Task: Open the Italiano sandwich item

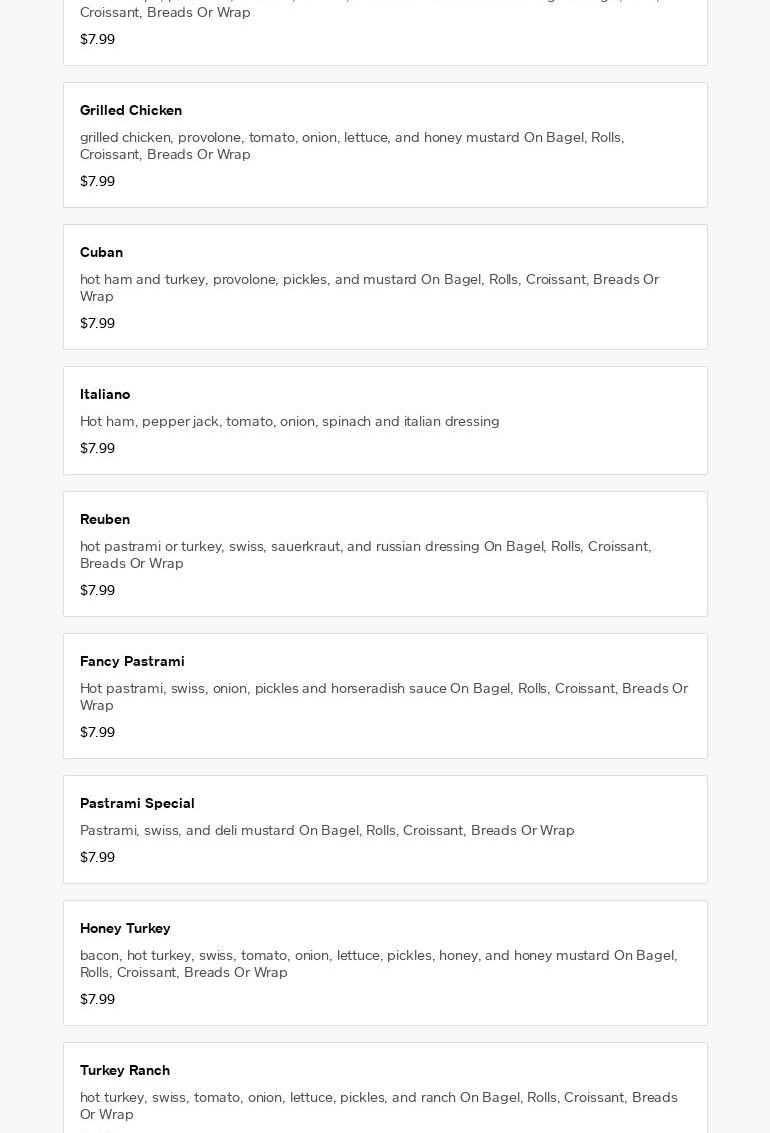Action: 105,394
